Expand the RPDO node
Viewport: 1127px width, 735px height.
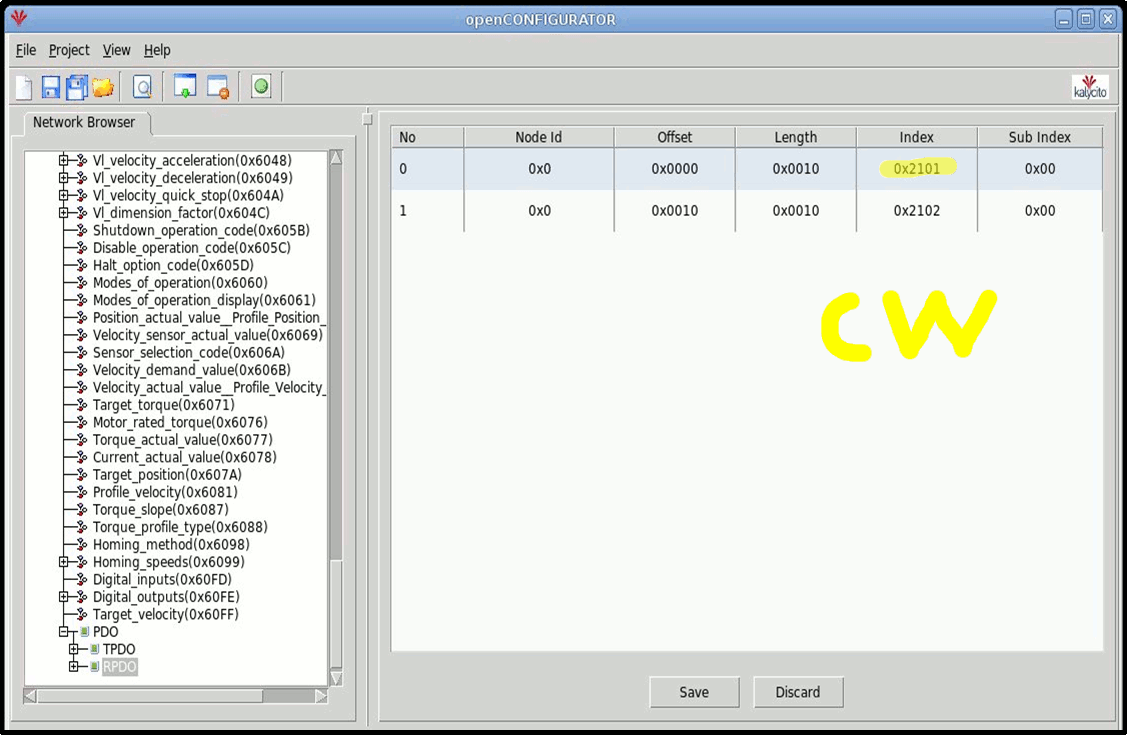73,667
